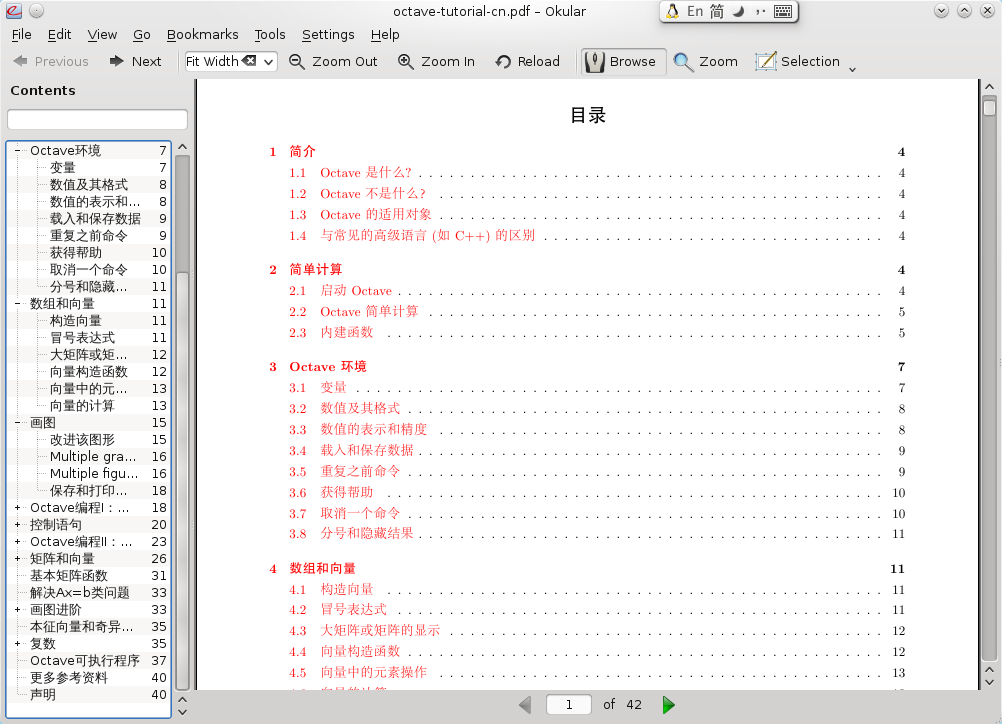Open the Go menu
This screenshot has height=724, width=1002.
tap(142, 35)
